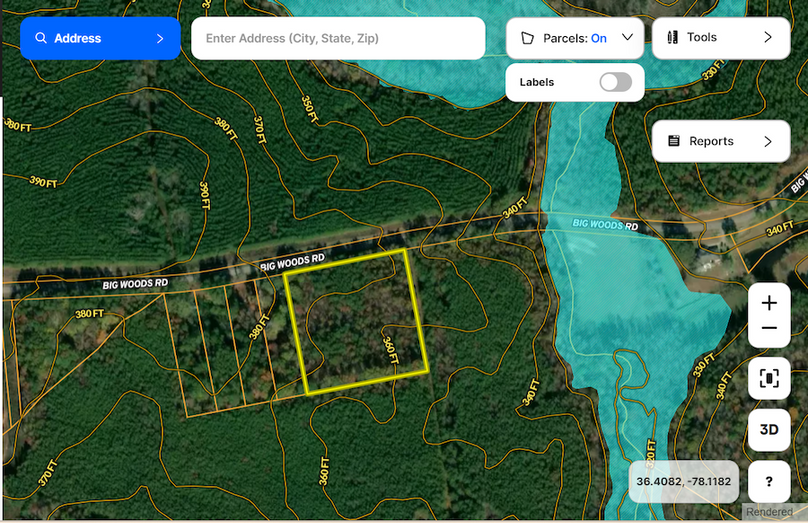
Task: Click the magnifier search icon in Address button
Action: click(x=41, y=38)
